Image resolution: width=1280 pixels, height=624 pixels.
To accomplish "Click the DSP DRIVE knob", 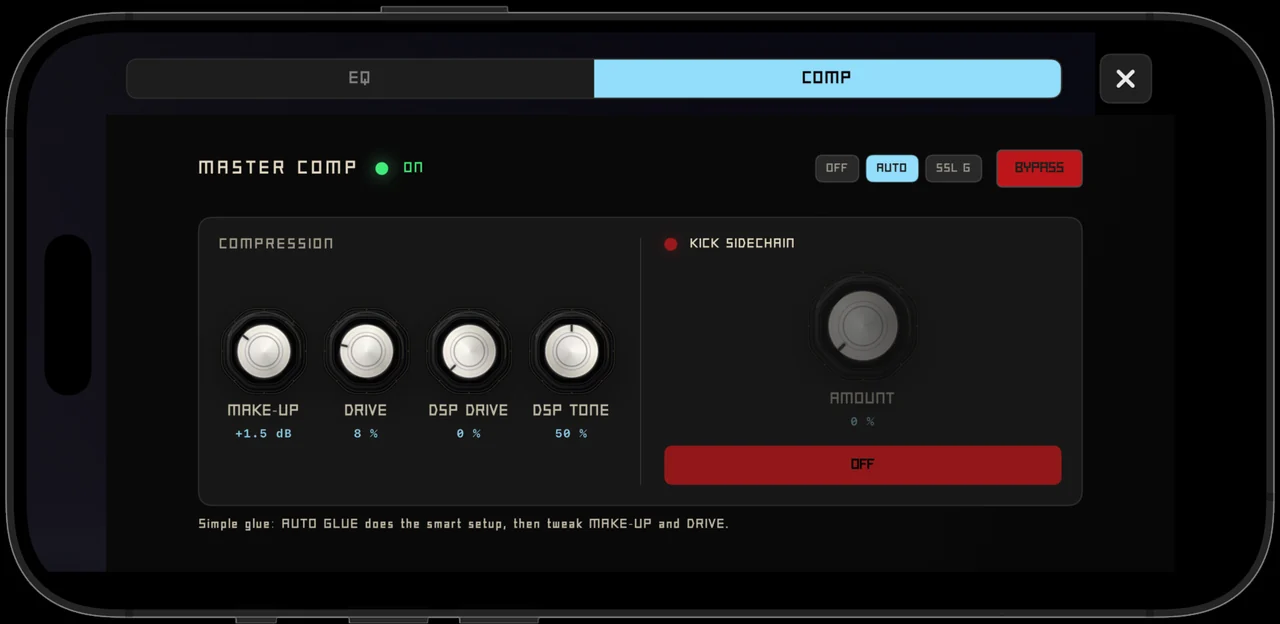I will 468,351.
